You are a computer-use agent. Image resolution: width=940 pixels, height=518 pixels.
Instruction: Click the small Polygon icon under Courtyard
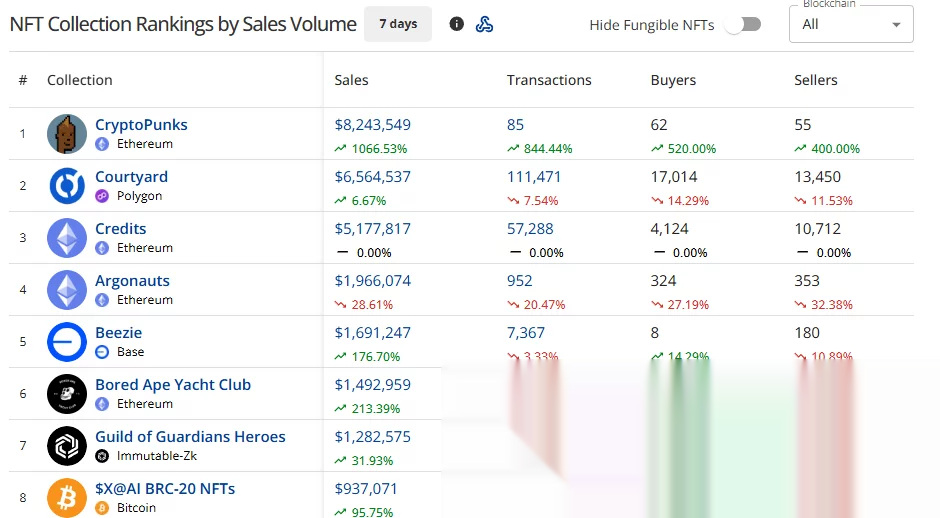pyautogui.click(x=103, y=196)
